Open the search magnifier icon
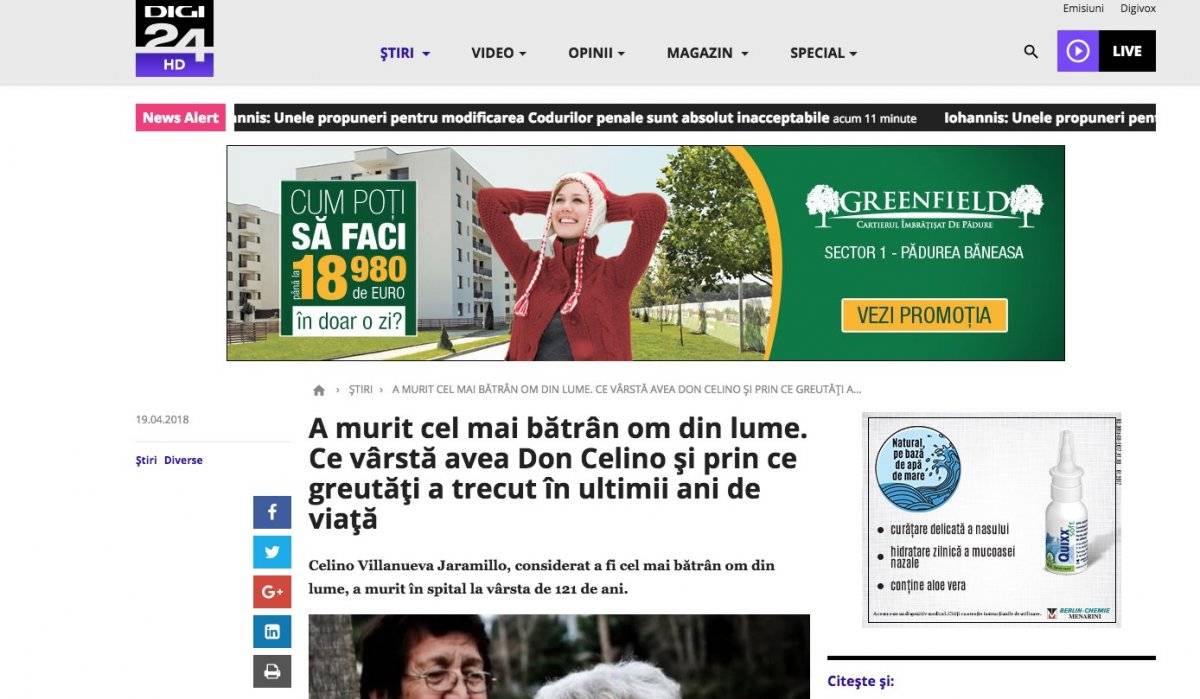The height and width of the screenshot is (699, 1200). [1031, 52]
